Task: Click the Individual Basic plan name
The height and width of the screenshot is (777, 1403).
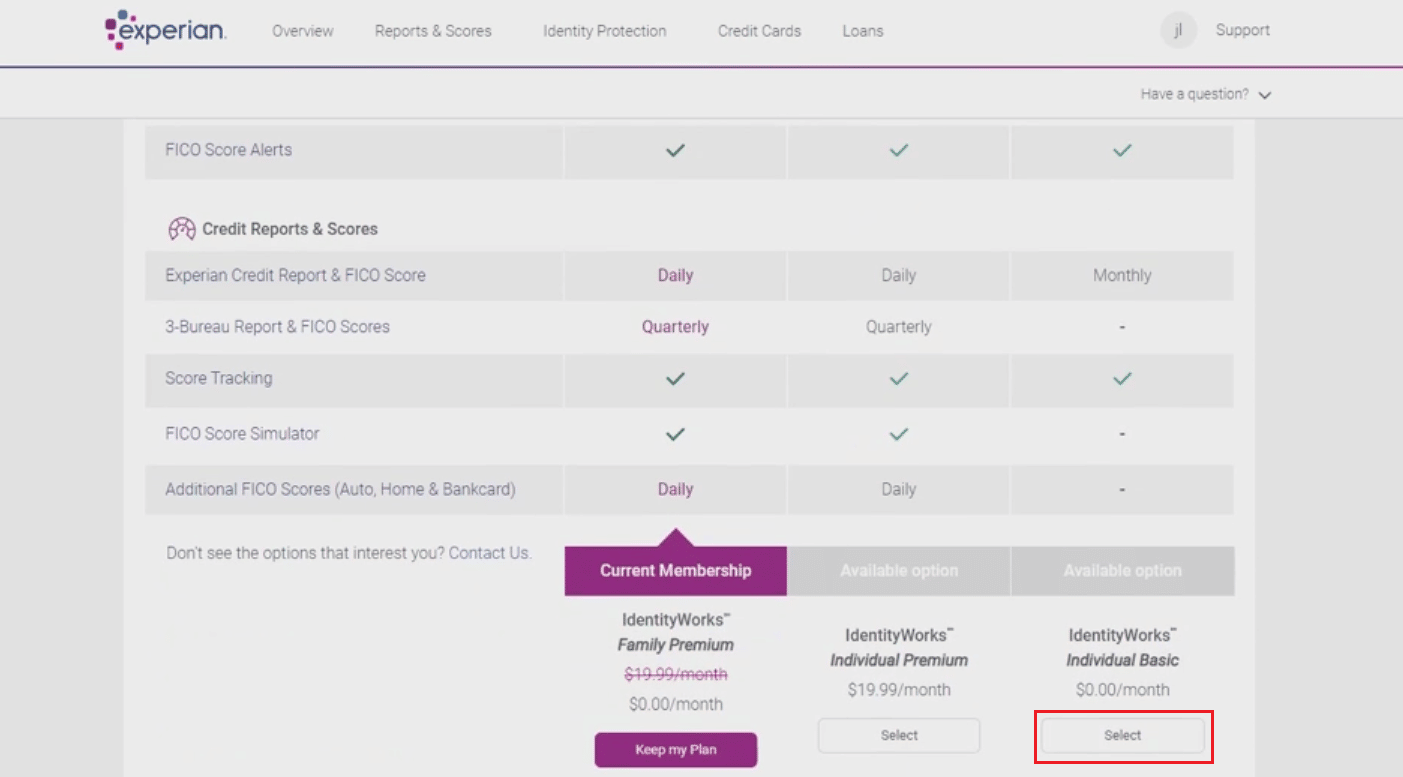Action: [x=1122, y=660]
